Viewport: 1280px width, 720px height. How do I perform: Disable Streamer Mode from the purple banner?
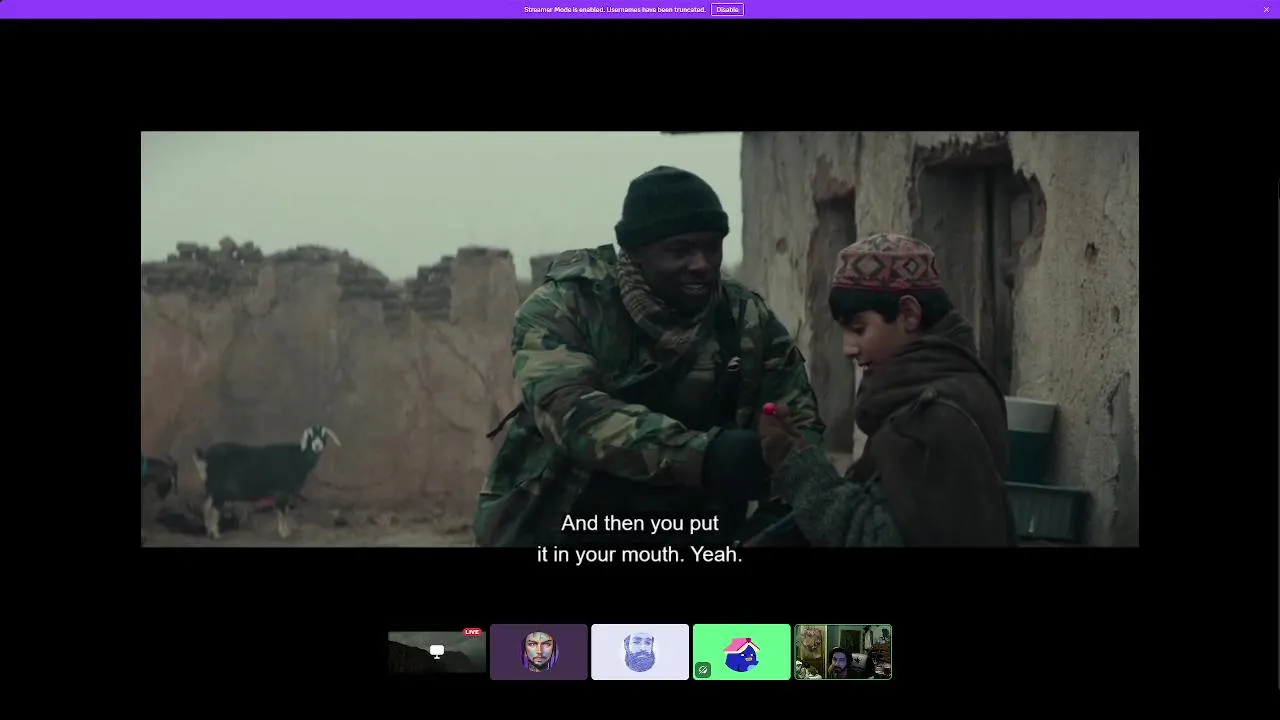click(x=727, y=9)
